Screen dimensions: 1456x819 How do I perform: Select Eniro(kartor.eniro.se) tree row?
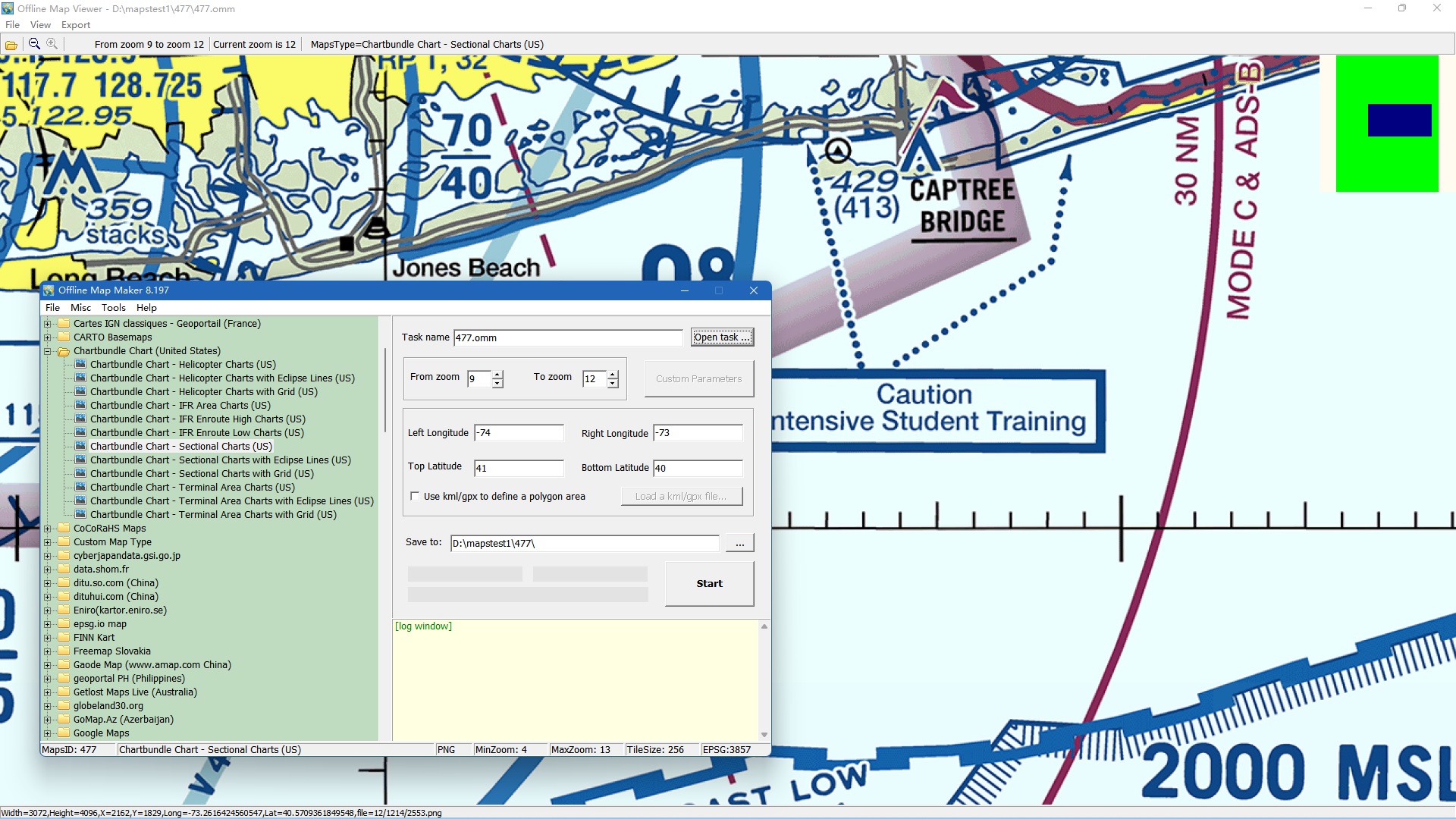(x=120, y=610)
